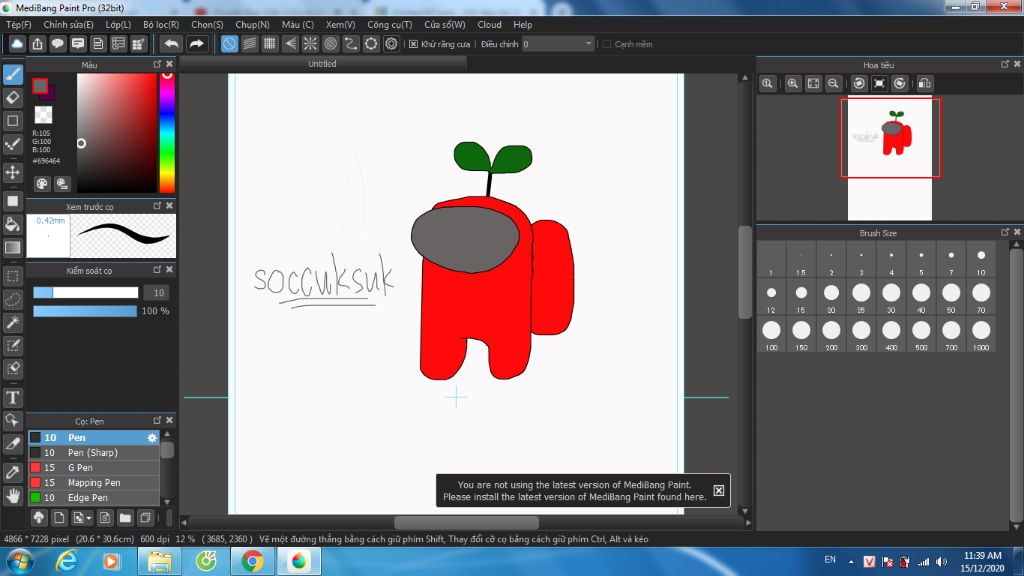Zoom in on the navigator panel
Screen dimensions: 1024x576
coord(793,84)
